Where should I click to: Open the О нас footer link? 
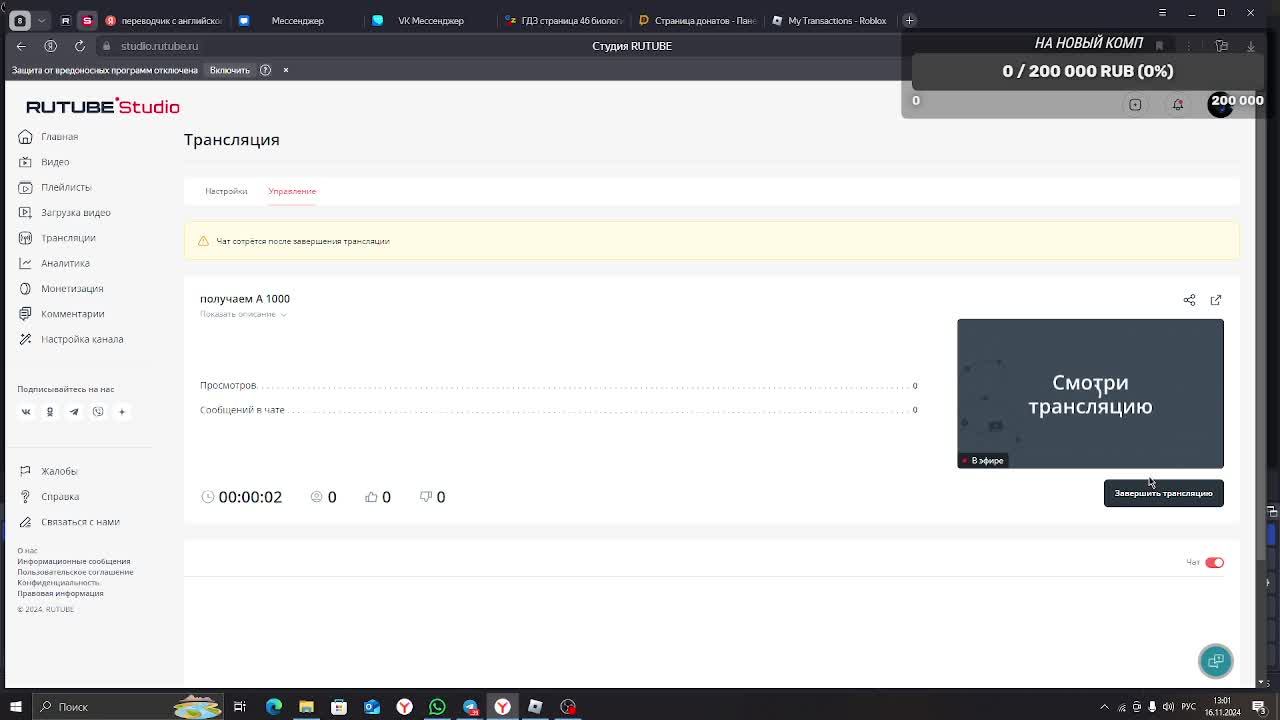click(27, 551)
